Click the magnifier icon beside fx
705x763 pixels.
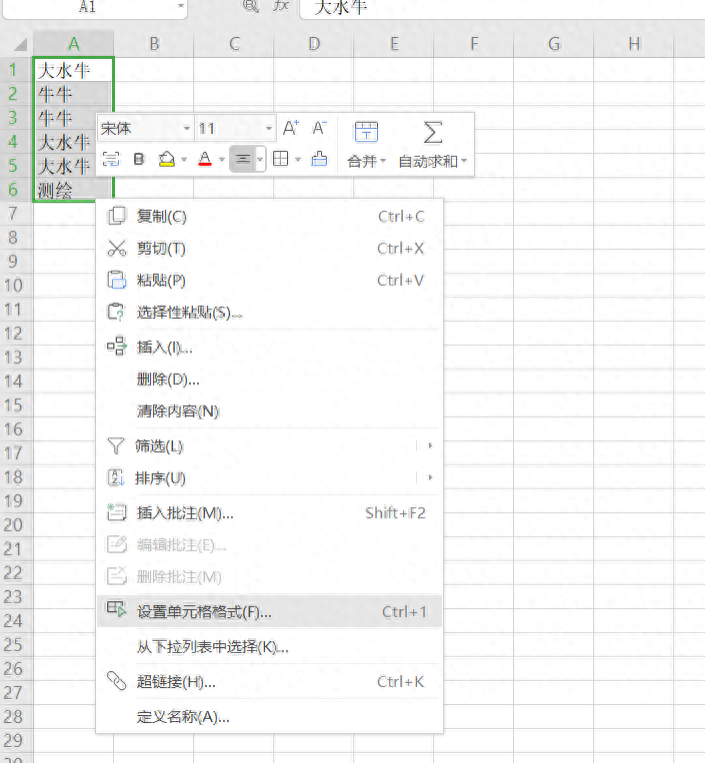251,5
